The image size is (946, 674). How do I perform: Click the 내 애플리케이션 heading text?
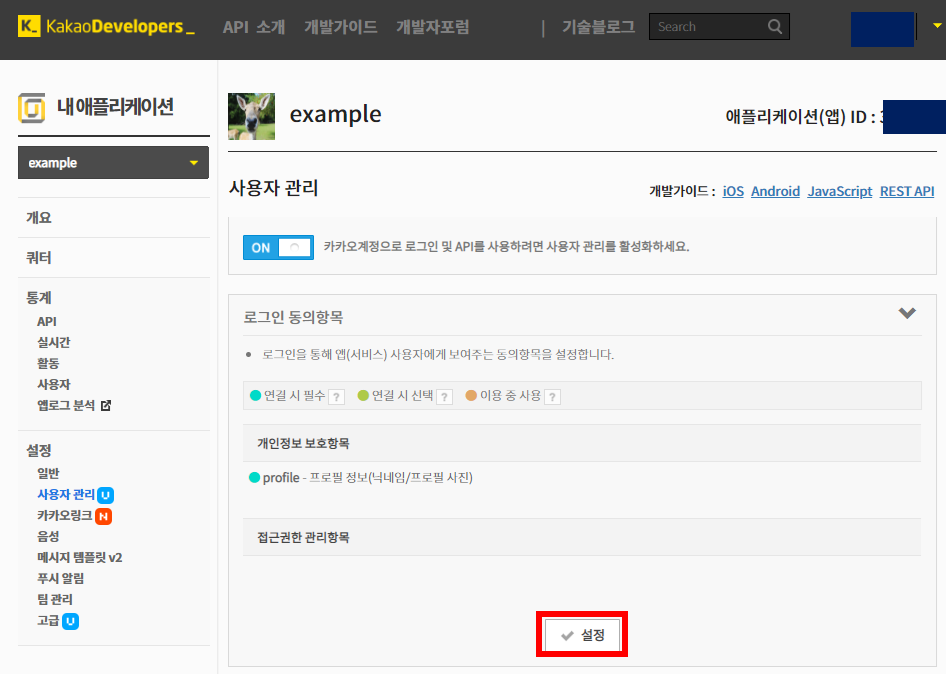(115, 107)
